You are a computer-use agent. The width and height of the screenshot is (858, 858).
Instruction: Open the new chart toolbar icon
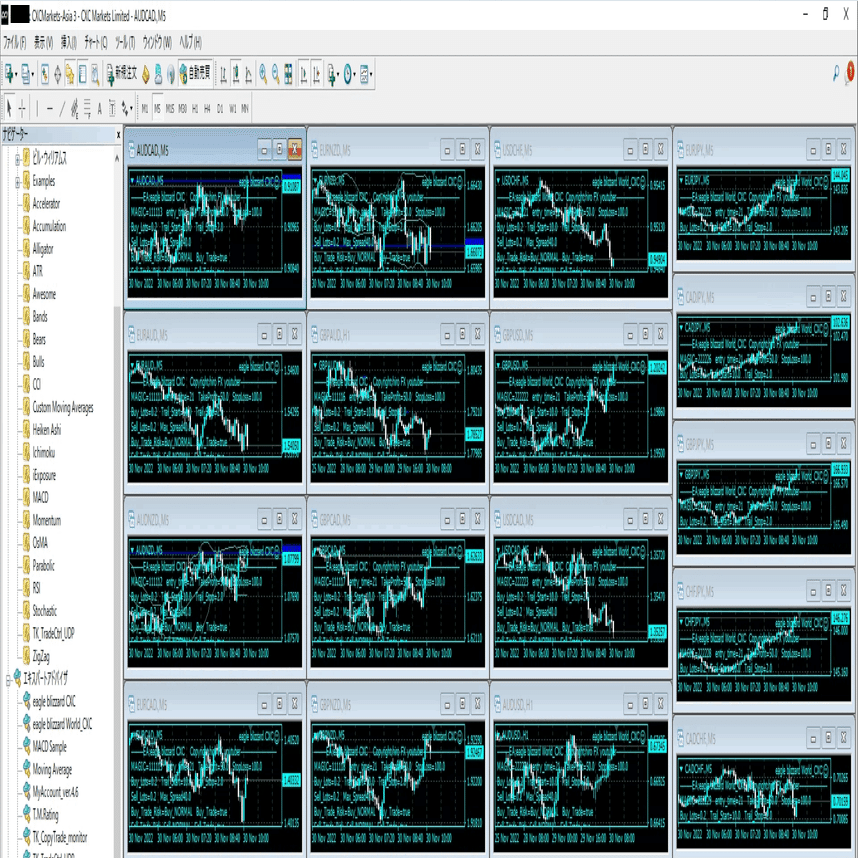point(9,74)
